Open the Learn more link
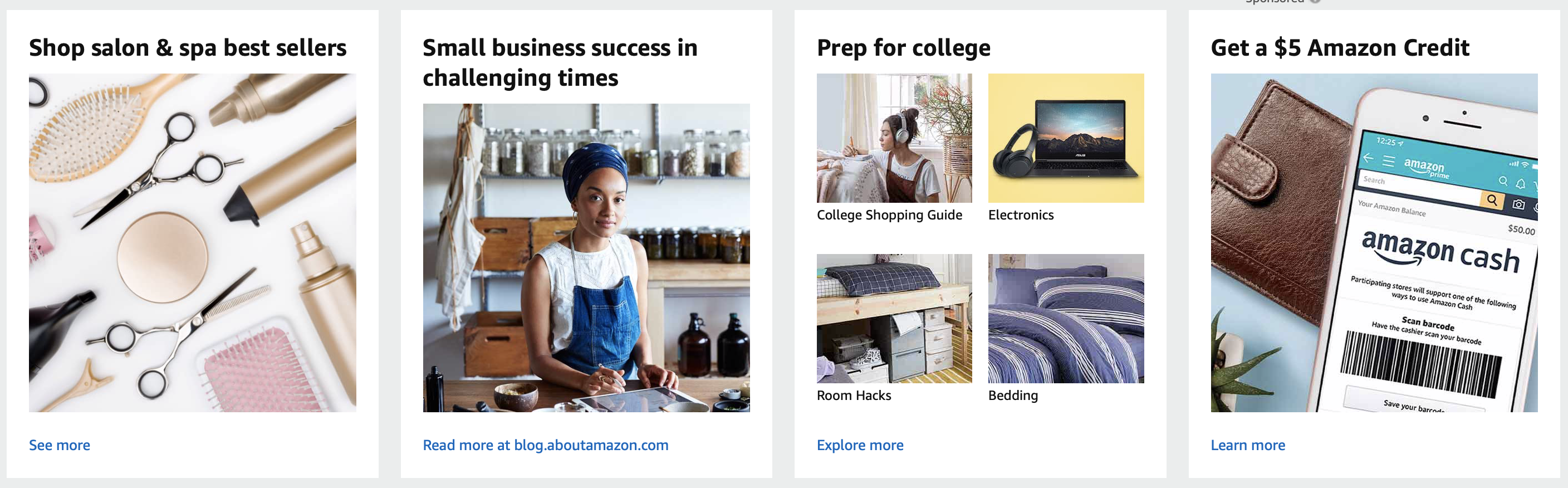Image resolution: width=1568 pixels, height=488 pixels. (x=1248, y=445)
